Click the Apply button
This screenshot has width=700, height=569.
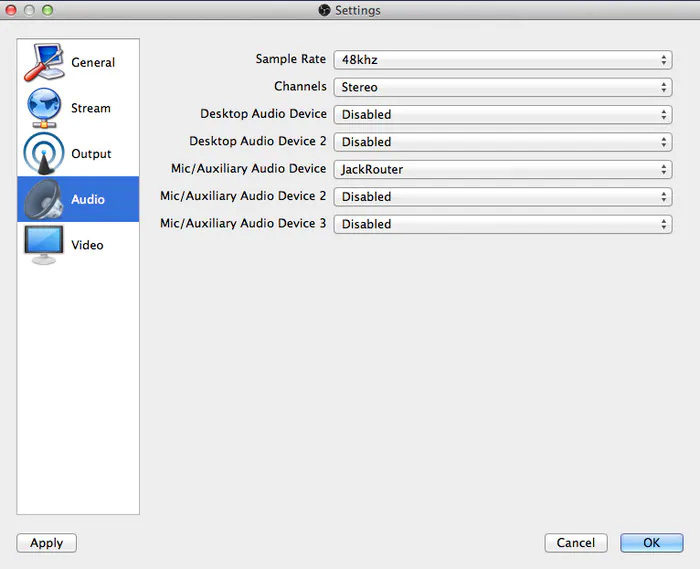[x=46, y=543]
